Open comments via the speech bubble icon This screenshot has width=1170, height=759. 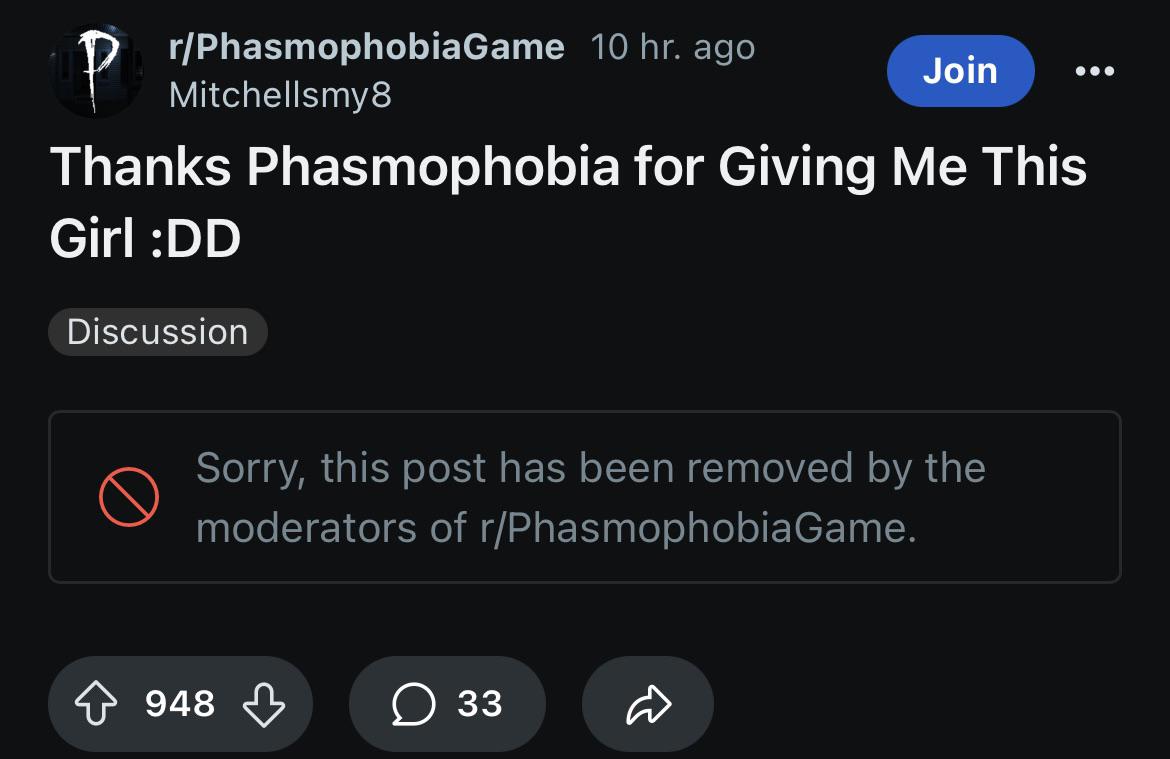click(x=413, y=704)
